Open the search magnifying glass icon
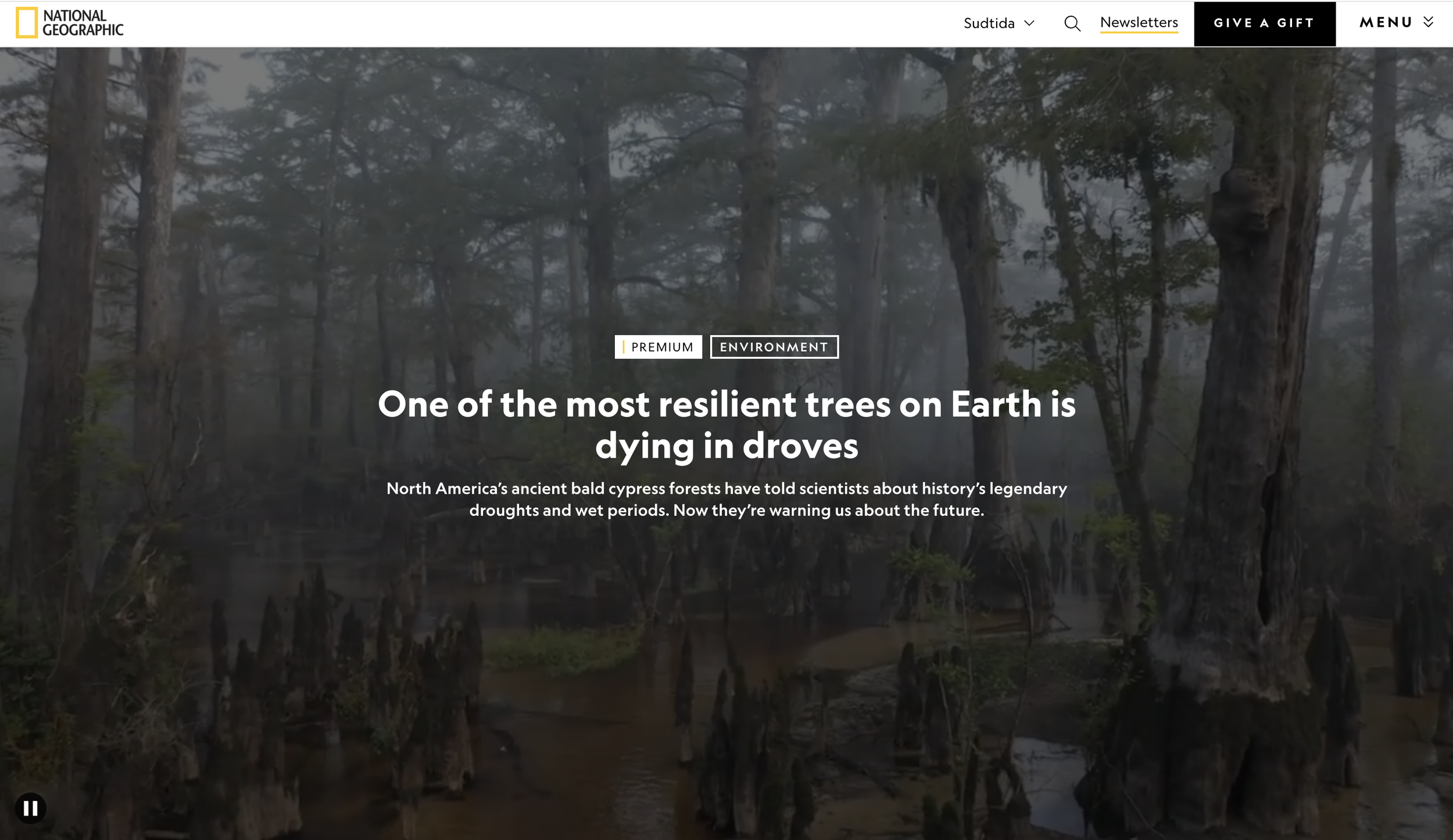The image size is (1453, 840). click(x=1072, y=23)
